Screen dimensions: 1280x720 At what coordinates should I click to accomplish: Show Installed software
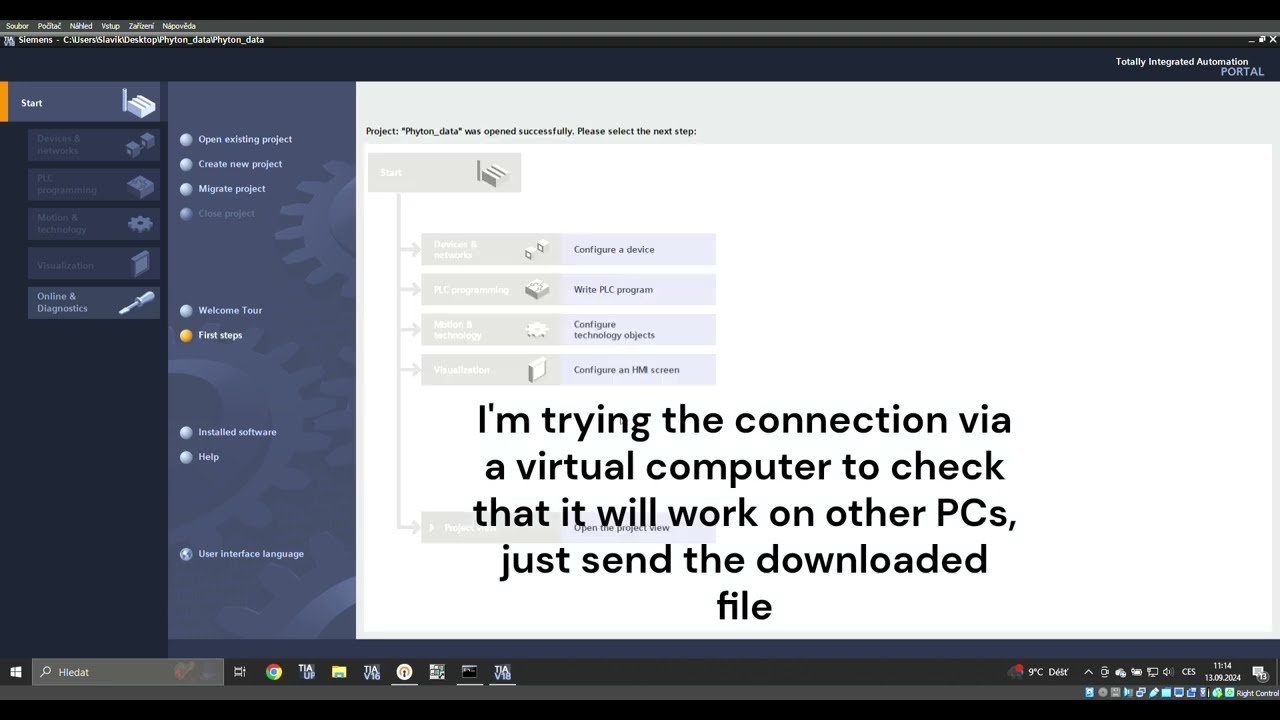click(237, 432)
